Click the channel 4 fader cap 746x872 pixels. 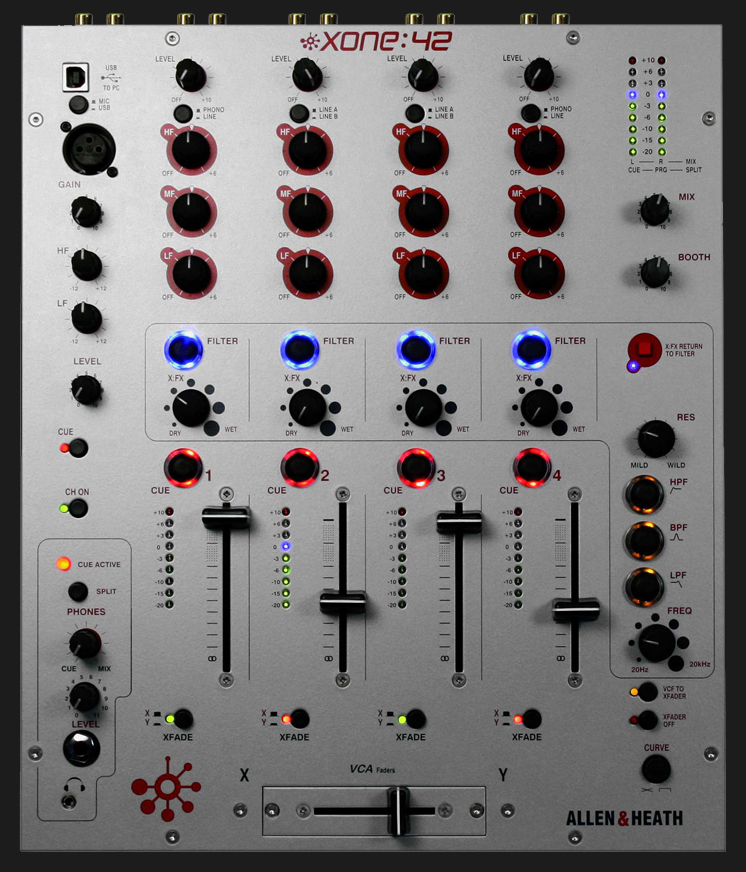(x=576, y=610)
